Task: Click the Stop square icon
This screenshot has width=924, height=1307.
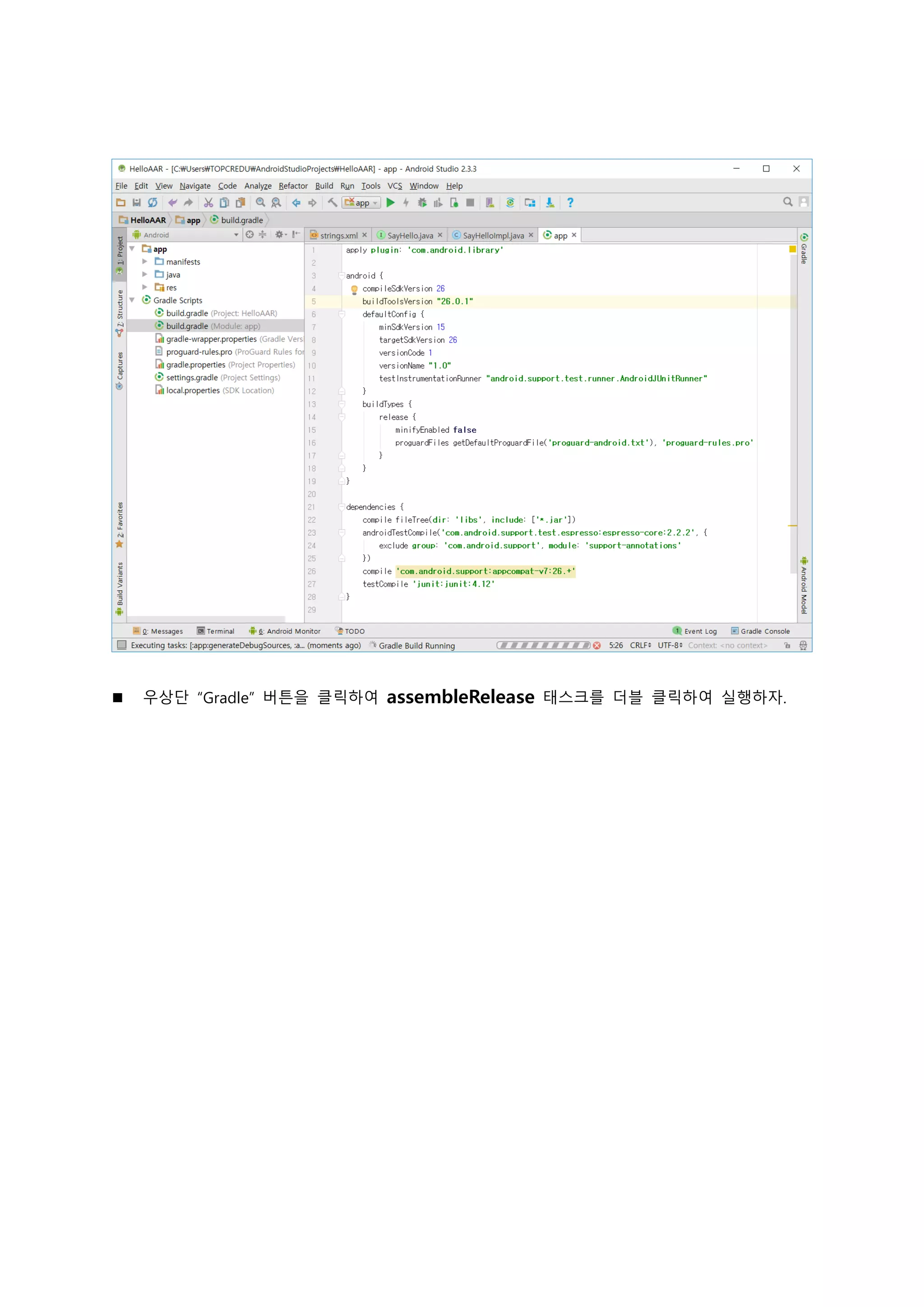Action: (x=470, y=203)
